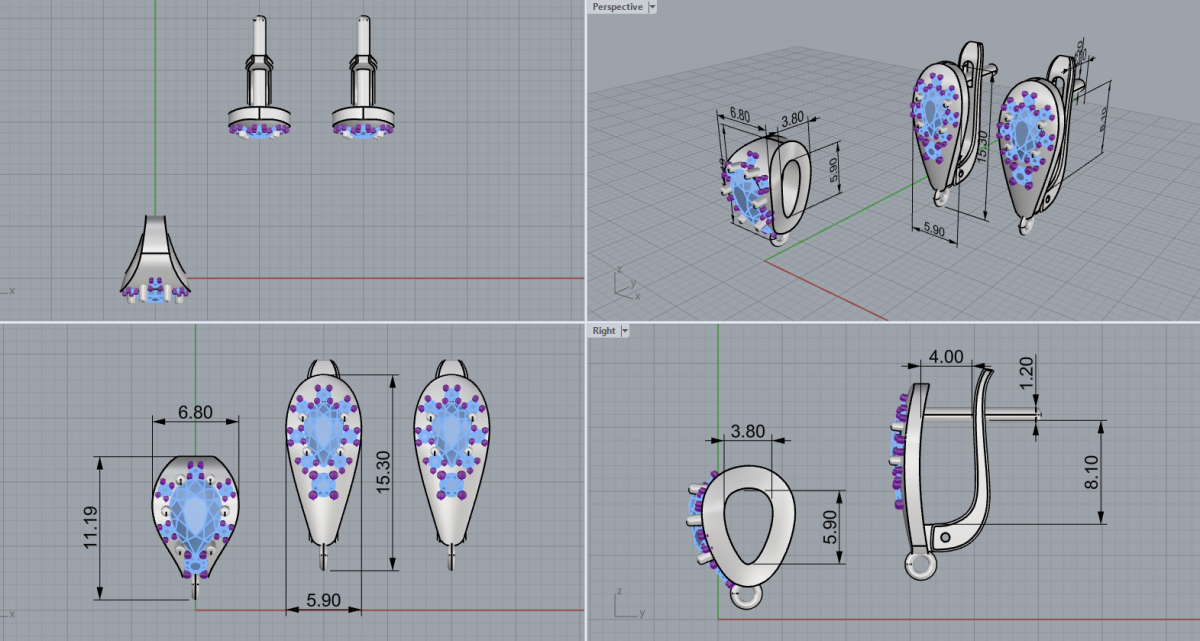The image size is (1200, 641).
Task: Select the 11.19 dimension text
Action: (x=91, y=528)
